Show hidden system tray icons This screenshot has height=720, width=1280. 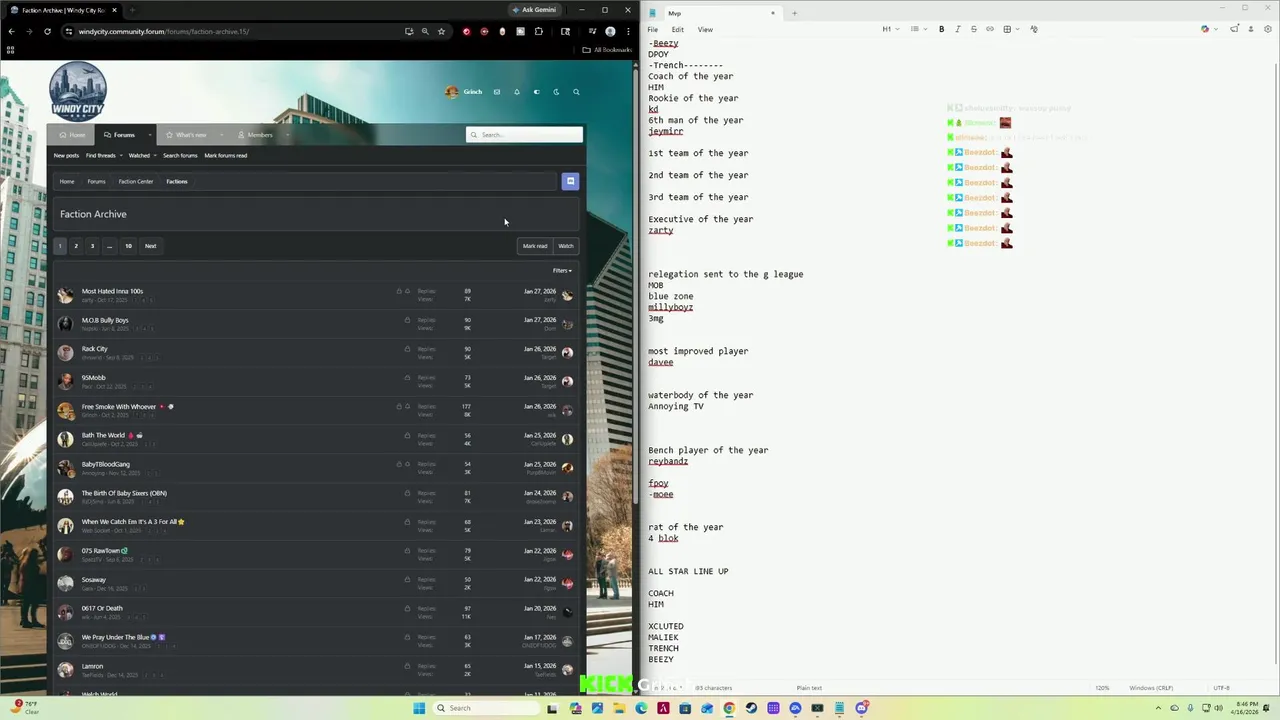point(1159,708)
